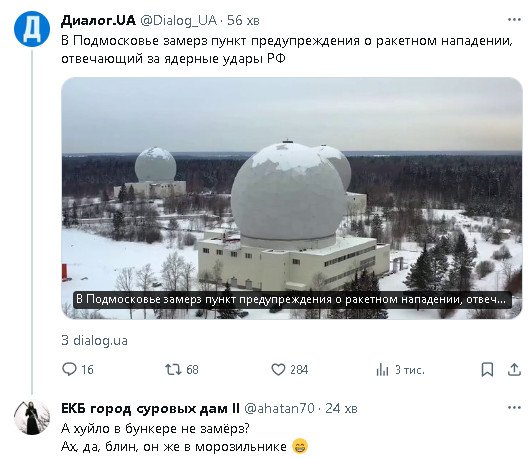Image resolution: width=531 pixels, height=459 pixels.
Task: Open the radar dome article image
Action: (x=292, y=198)
